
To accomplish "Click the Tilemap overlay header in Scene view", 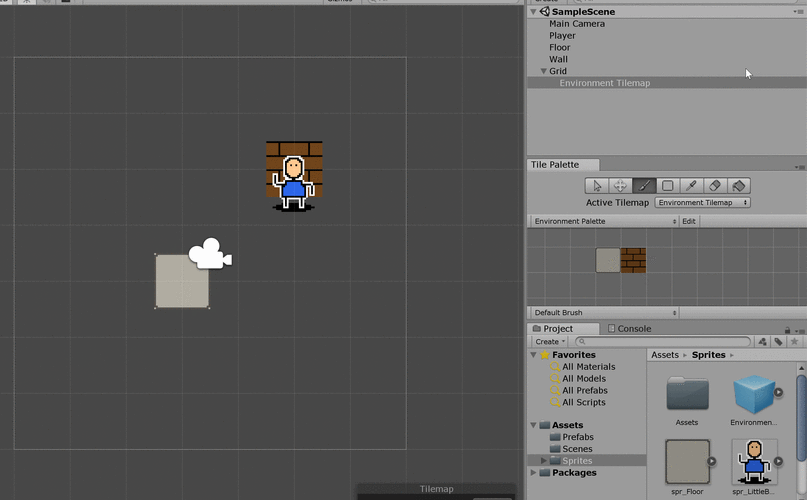I will [436, 489].
